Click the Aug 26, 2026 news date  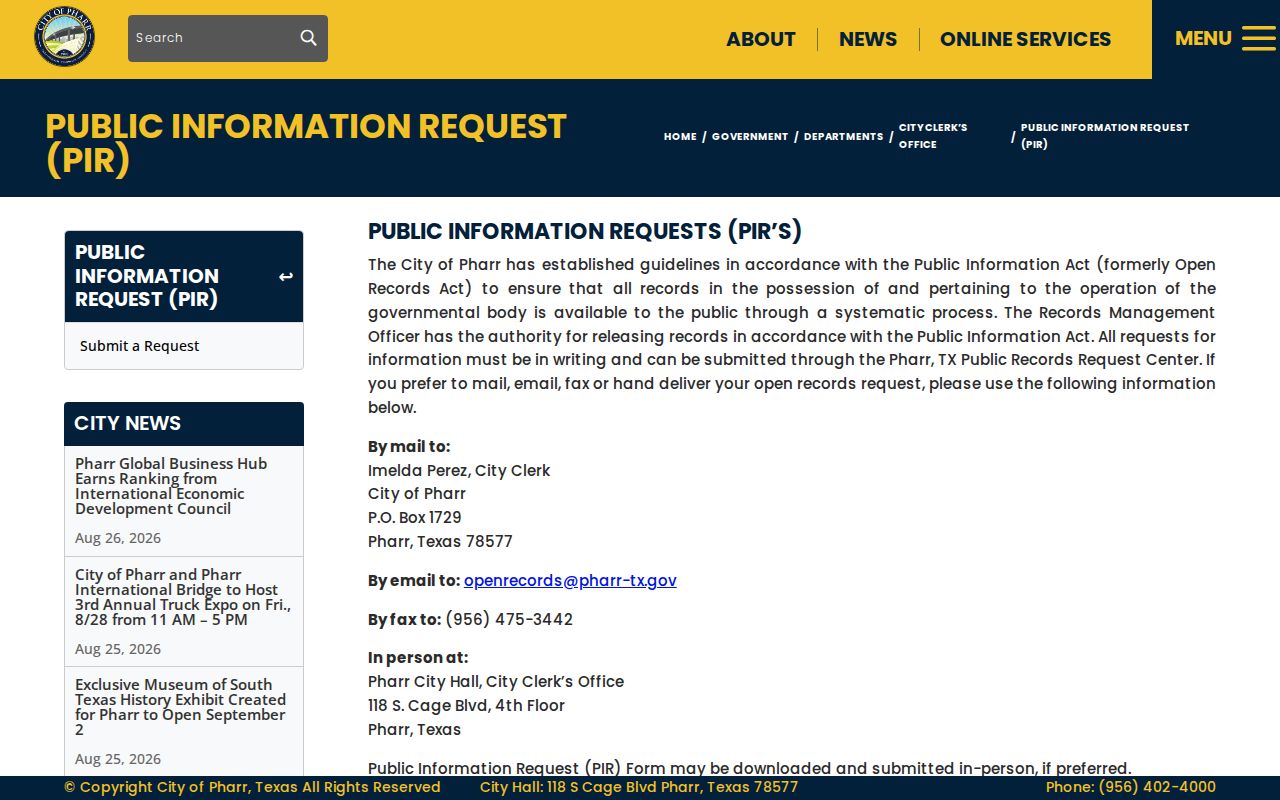pos(118,538)
